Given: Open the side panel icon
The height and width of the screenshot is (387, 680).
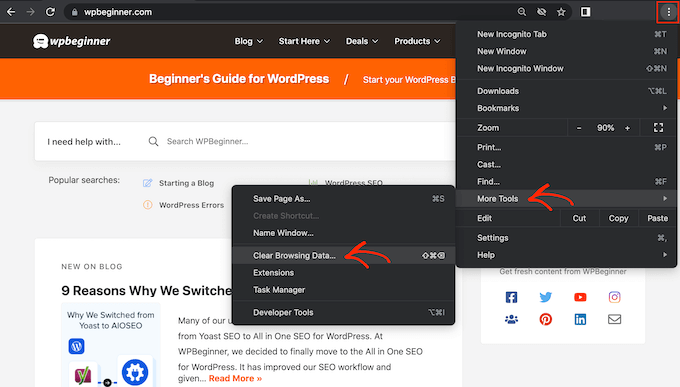Looking at the screenshot, I should point(585,12).
